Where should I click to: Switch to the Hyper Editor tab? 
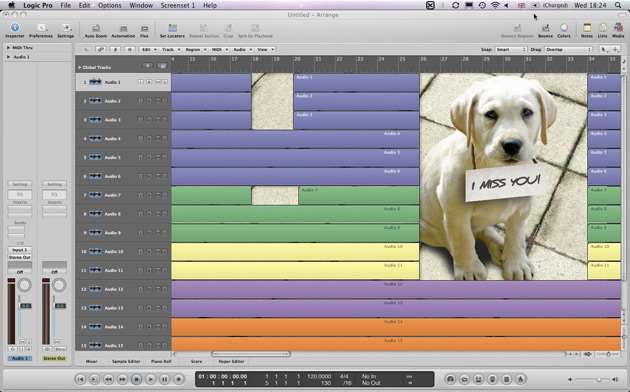(x=231, y=361)
